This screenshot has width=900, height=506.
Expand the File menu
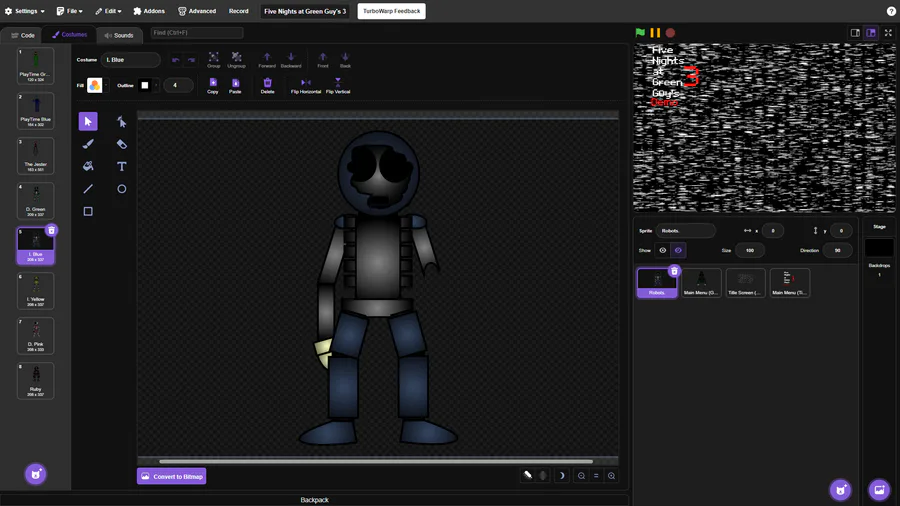[x=69, y=11]
